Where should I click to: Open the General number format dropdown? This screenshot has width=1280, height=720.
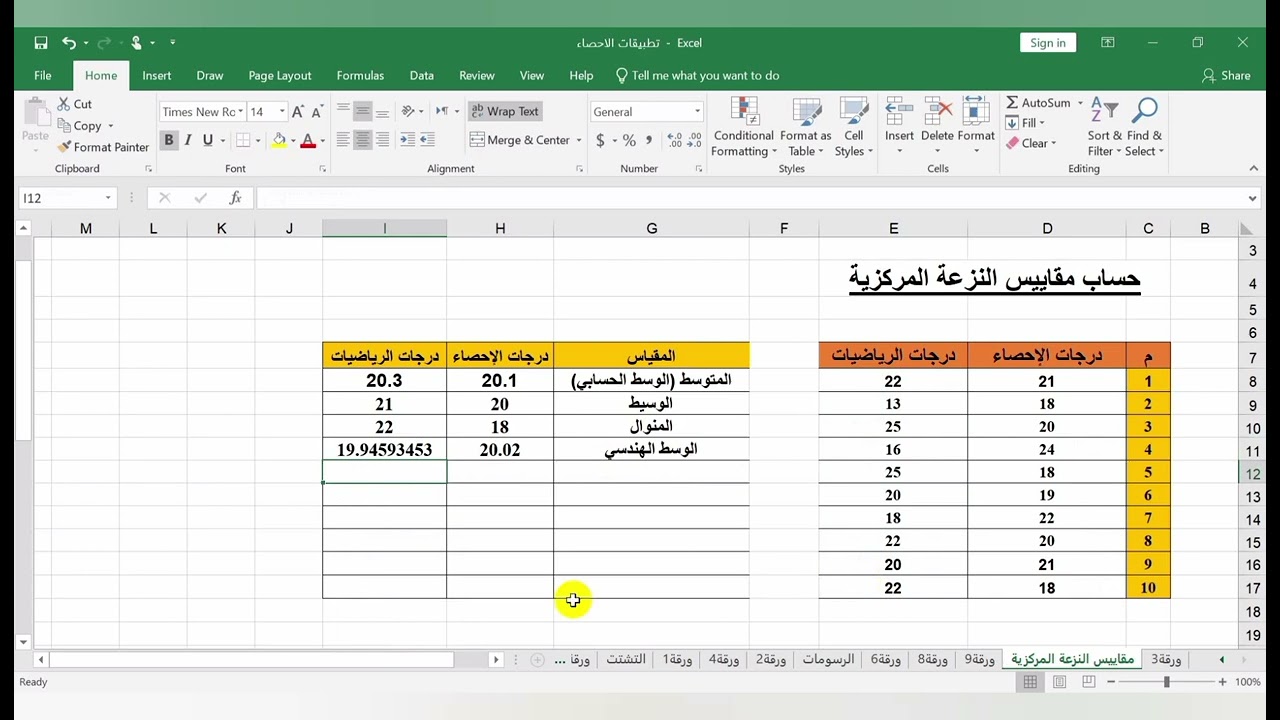click(697, 112)
